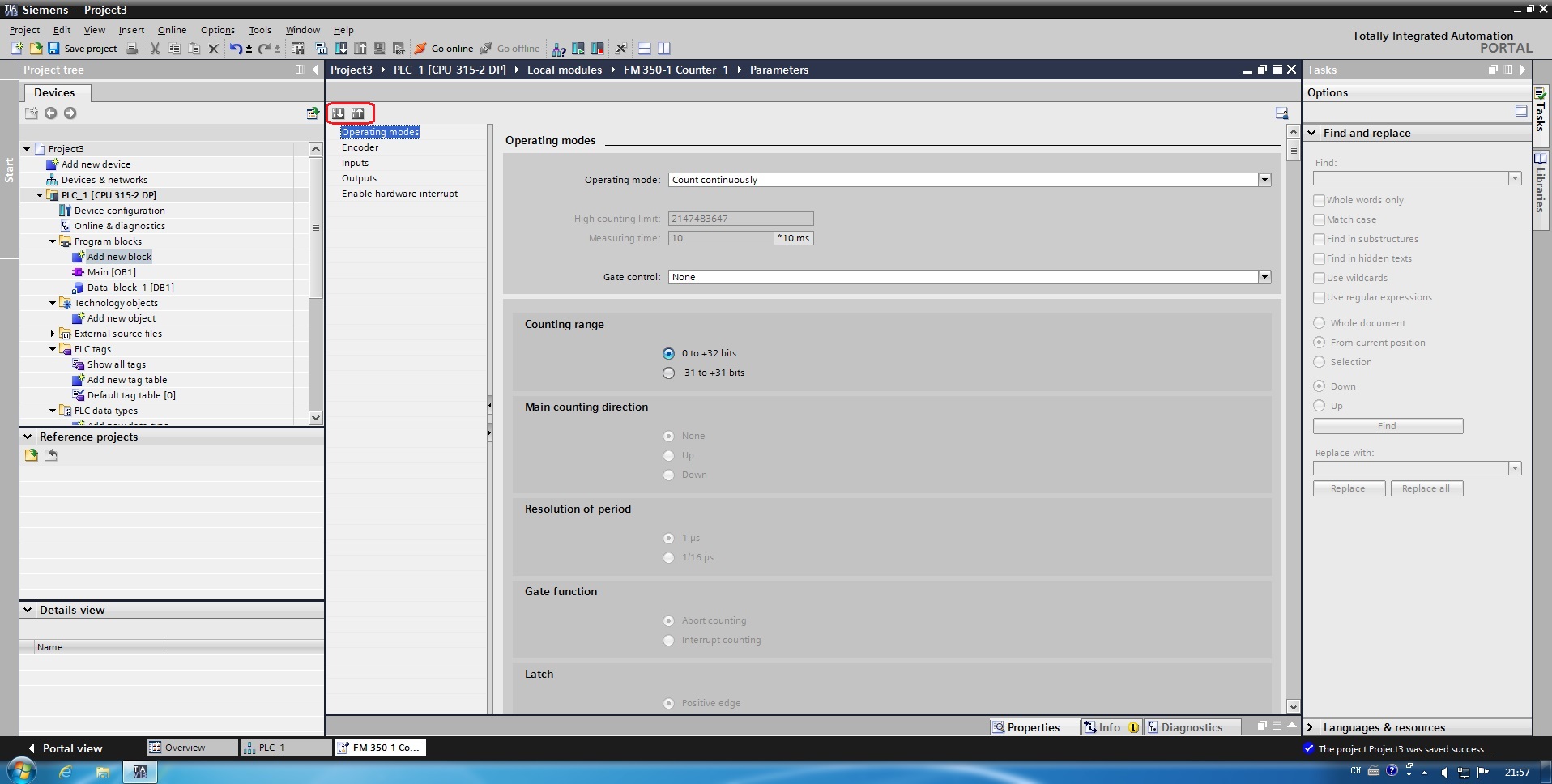Open the Gate control dropdown
1552x784 pixels.
(x=1264, y=277)
